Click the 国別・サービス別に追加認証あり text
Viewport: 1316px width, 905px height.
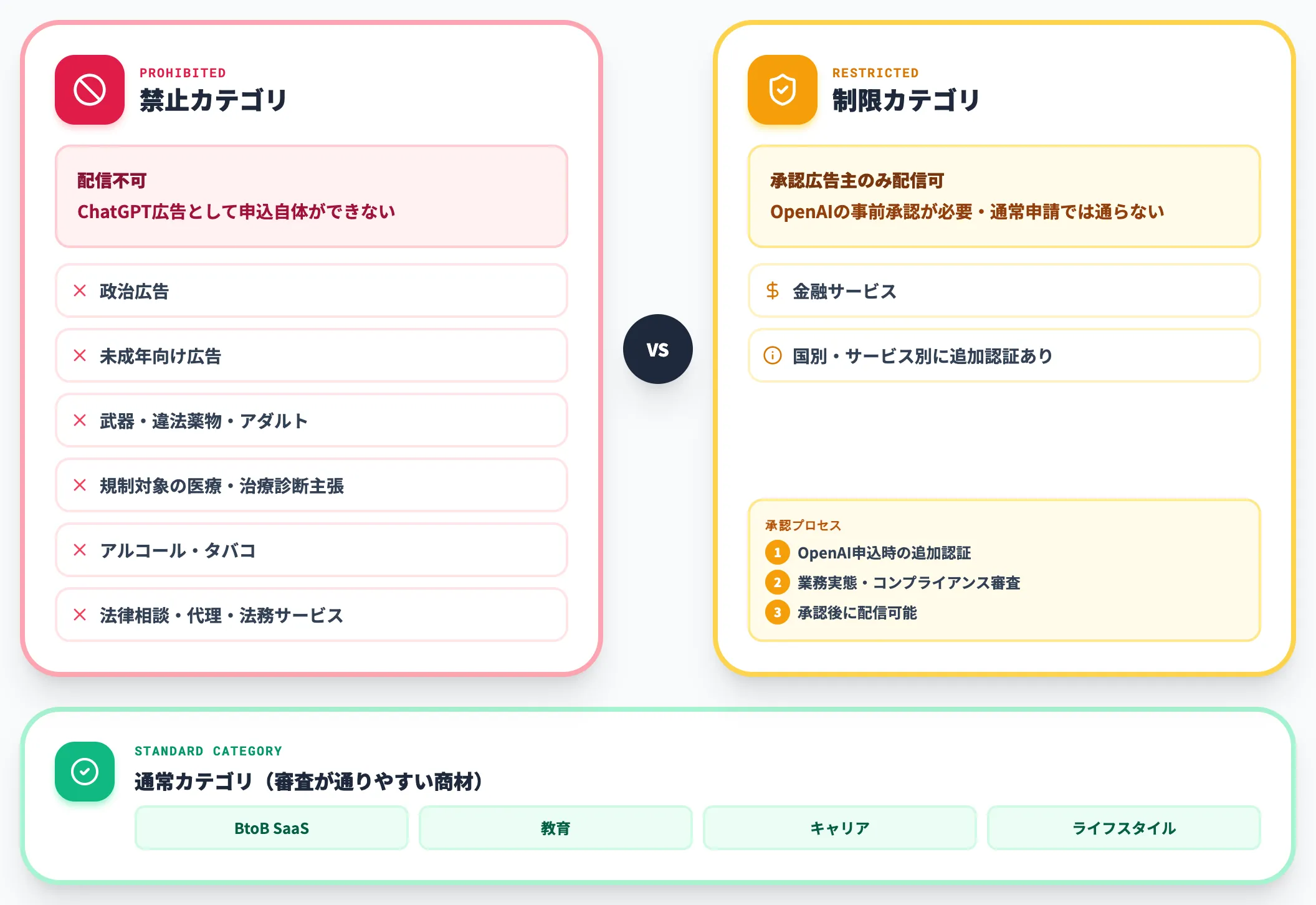tap(923, 356)
